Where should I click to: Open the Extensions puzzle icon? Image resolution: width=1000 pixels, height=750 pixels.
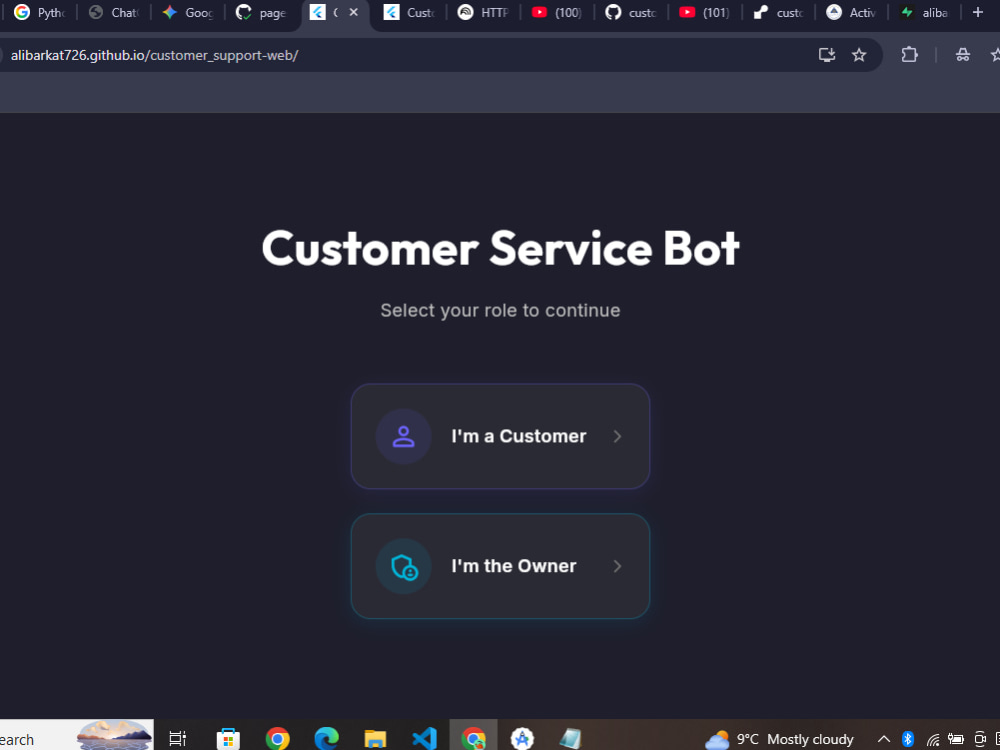(909, 55)
